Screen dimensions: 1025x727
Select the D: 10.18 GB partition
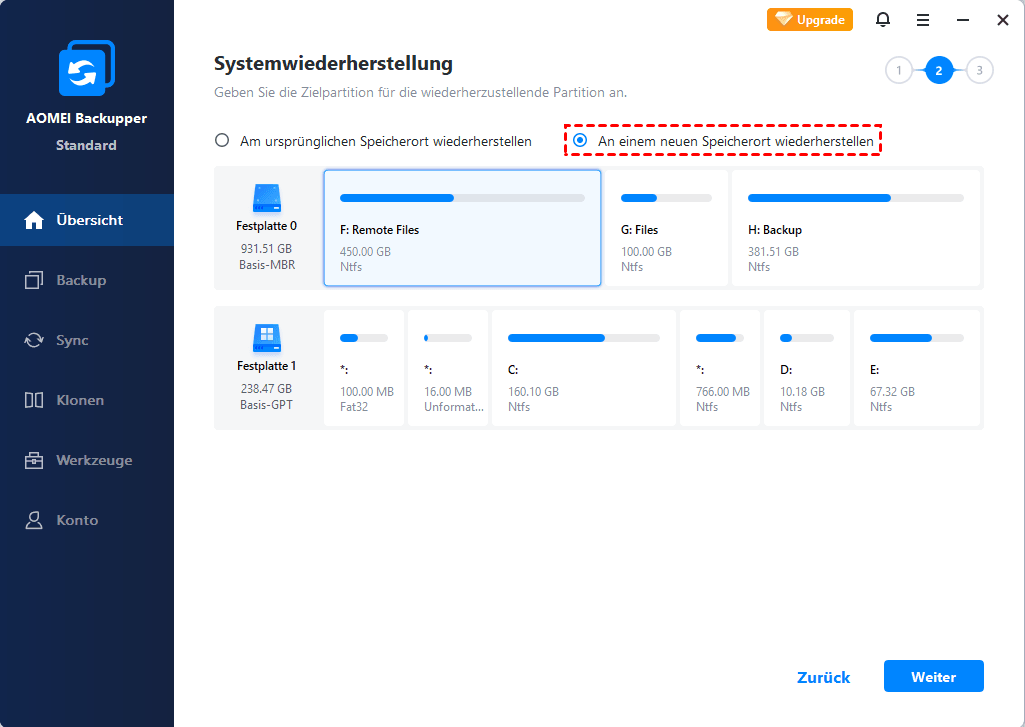point(807,368)
